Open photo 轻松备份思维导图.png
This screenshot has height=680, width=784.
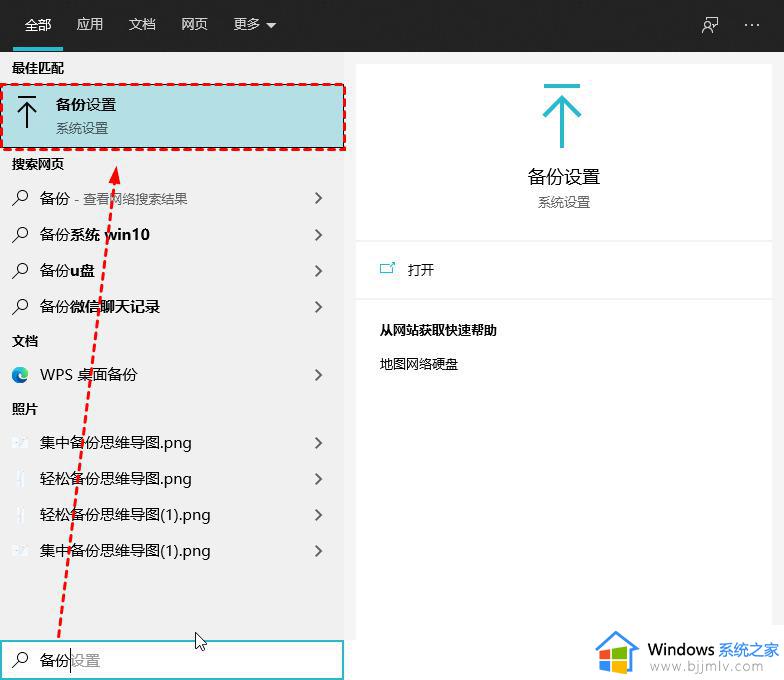pos(116,478)
